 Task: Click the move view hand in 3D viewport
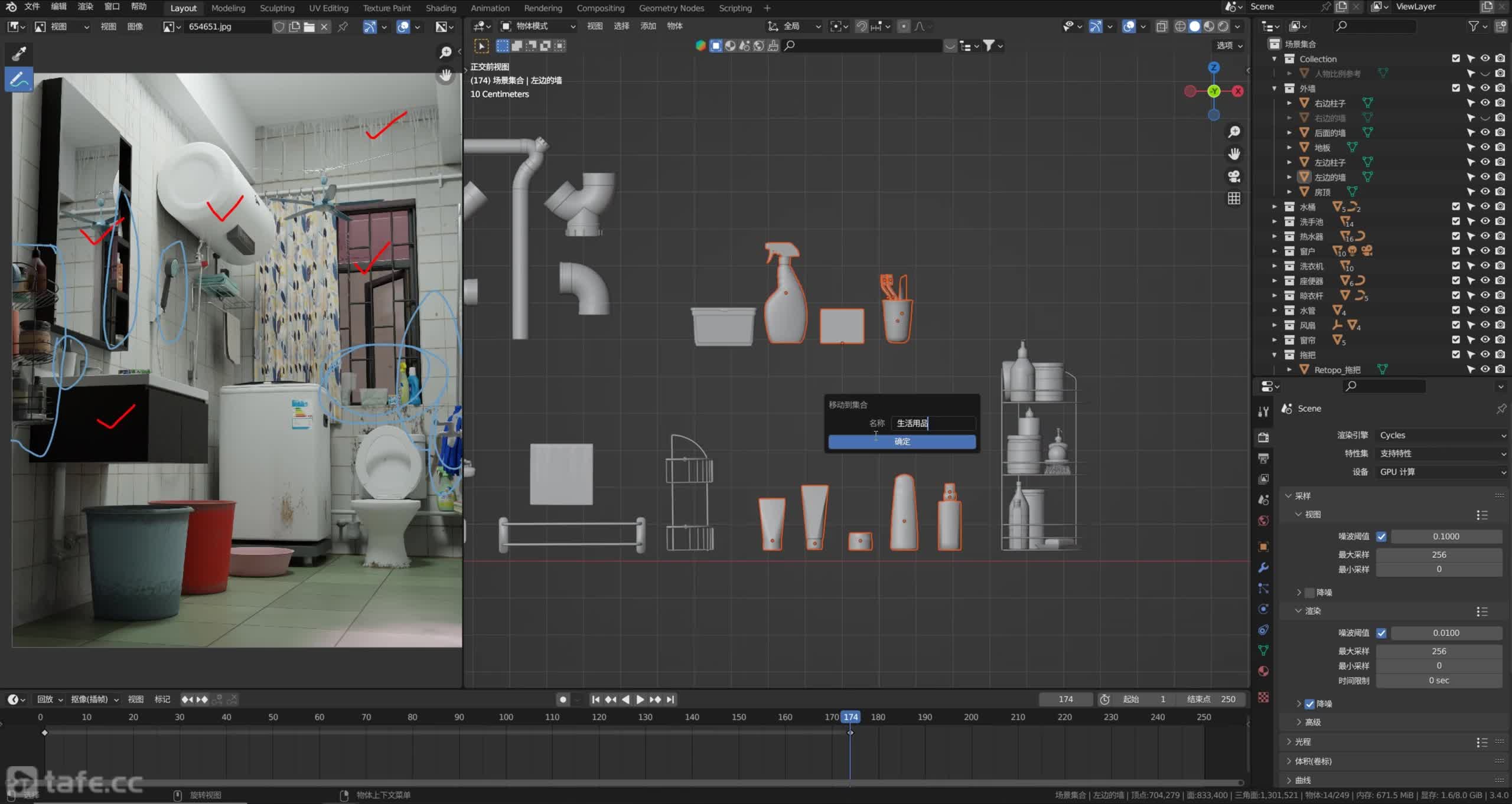click(x=1234, y=154)
